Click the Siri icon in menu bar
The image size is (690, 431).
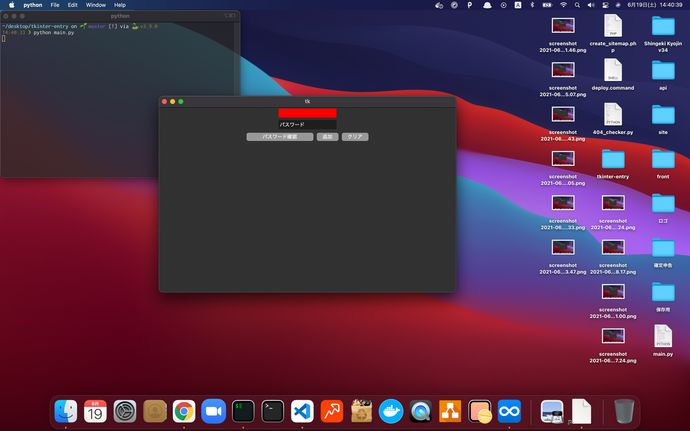[x=618, y=5]
